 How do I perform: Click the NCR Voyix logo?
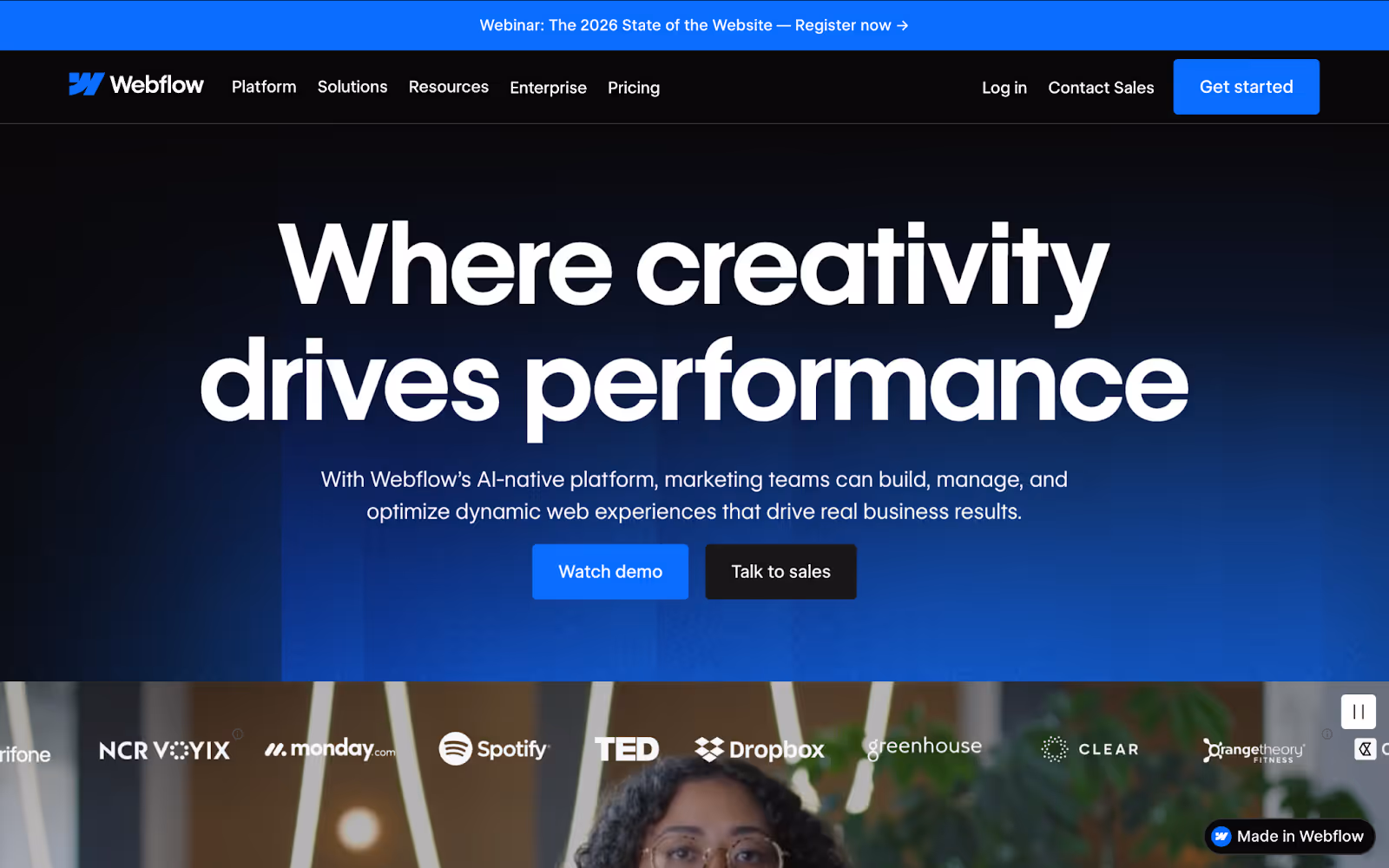click(x=164, y=750)
